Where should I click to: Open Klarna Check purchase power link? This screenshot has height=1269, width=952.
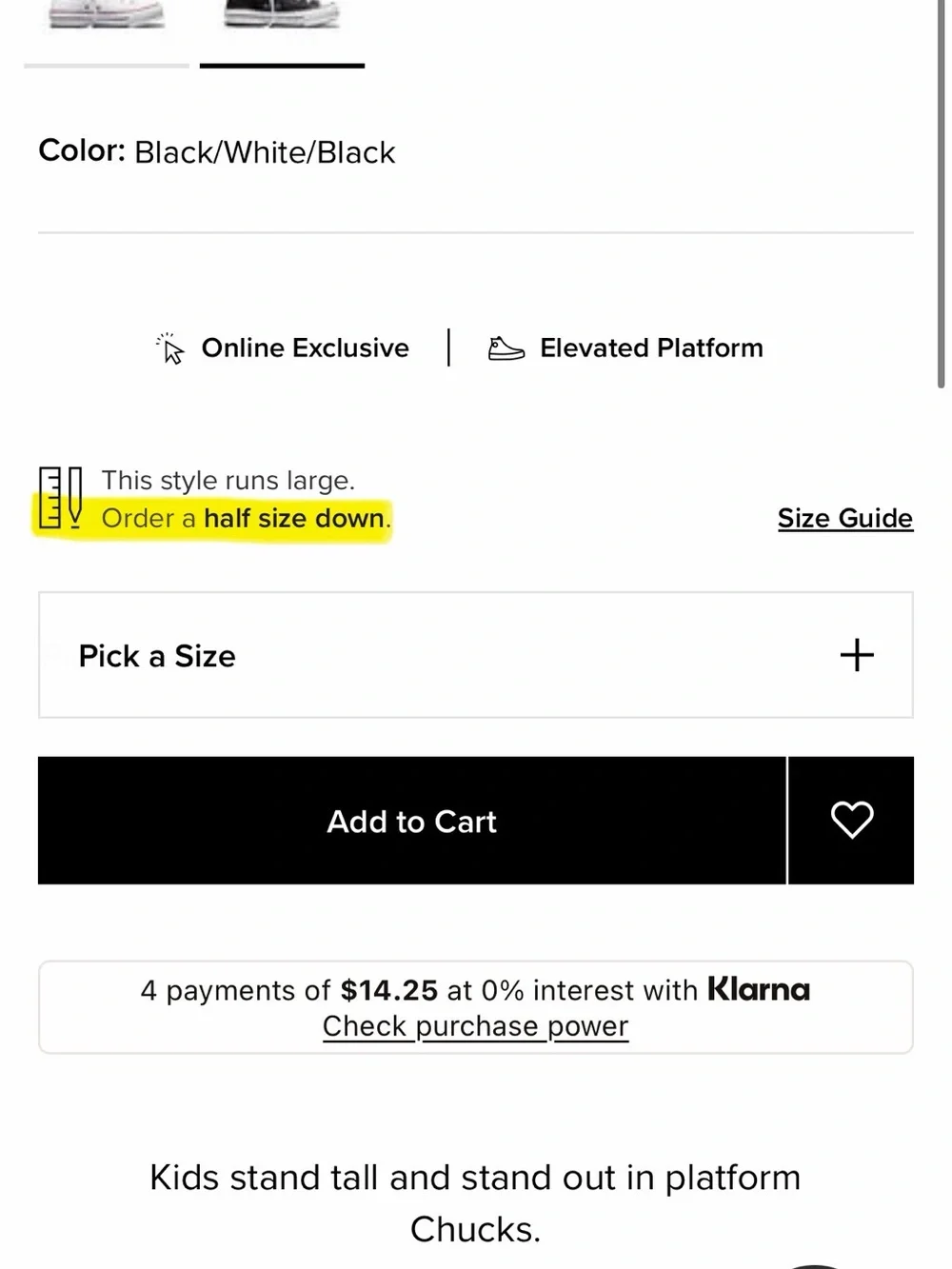tap(476, 1026)
